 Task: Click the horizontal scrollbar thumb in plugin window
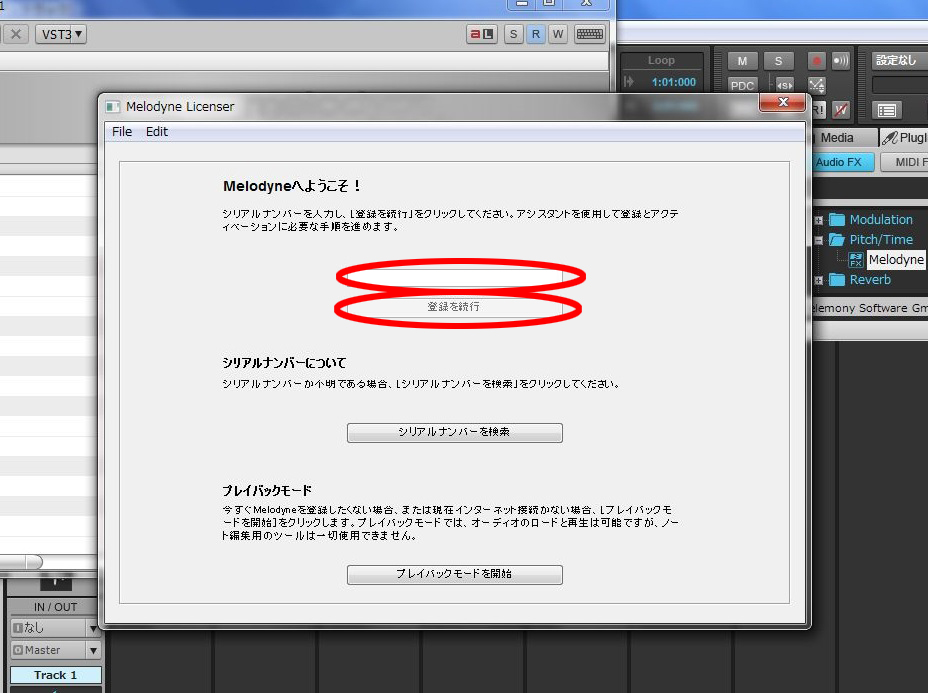coord(21,562)
